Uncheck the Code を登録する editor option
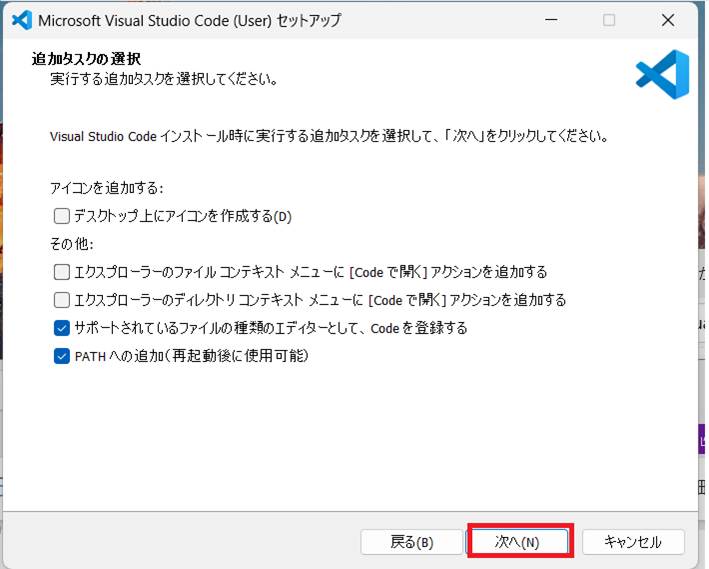This screenshot has width=709, height=569. (x=62, y=328)
